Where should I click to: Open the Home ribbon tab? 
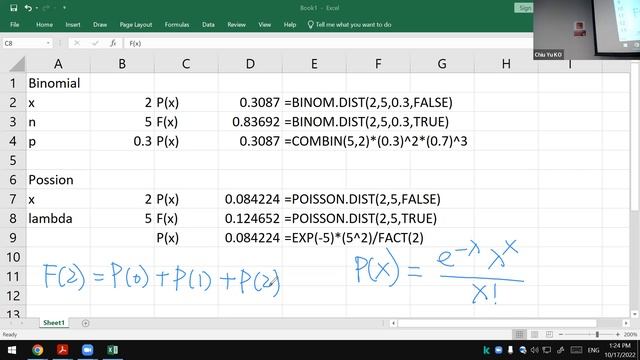click(x=44, y=25)
